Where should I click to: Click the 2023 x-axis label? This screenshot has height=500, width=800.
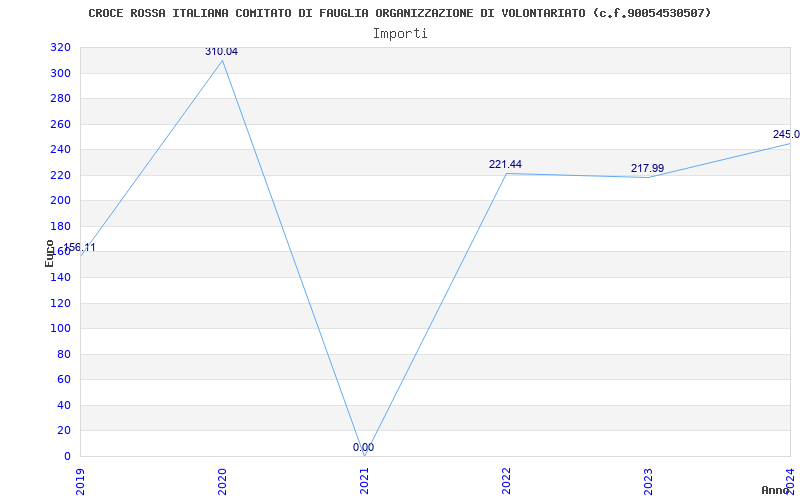pos(648,482)
